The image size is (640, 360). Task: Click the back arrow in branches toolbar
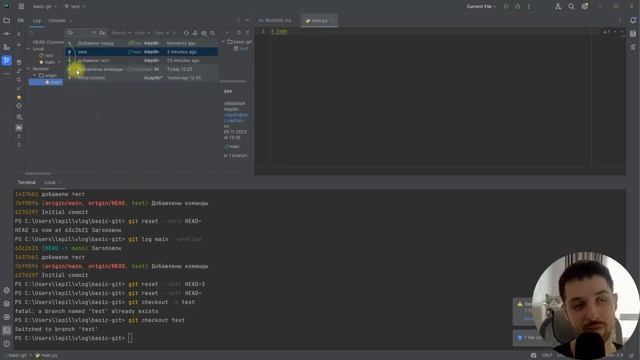coord(19,33)
